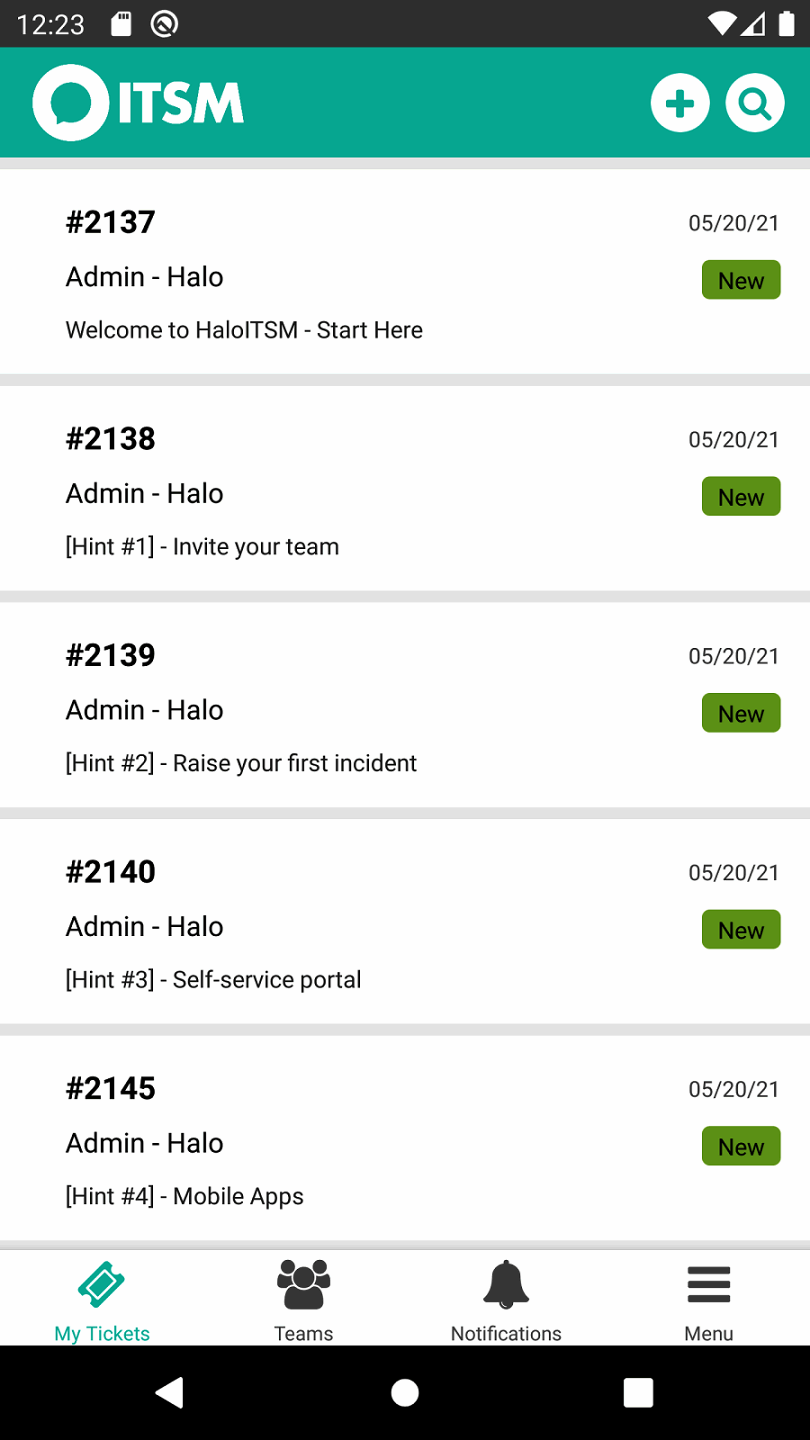Image resolution: width=810 pixels, height=1440 pixels.
Task: Open search with magnifier icon
Action: 755,103
